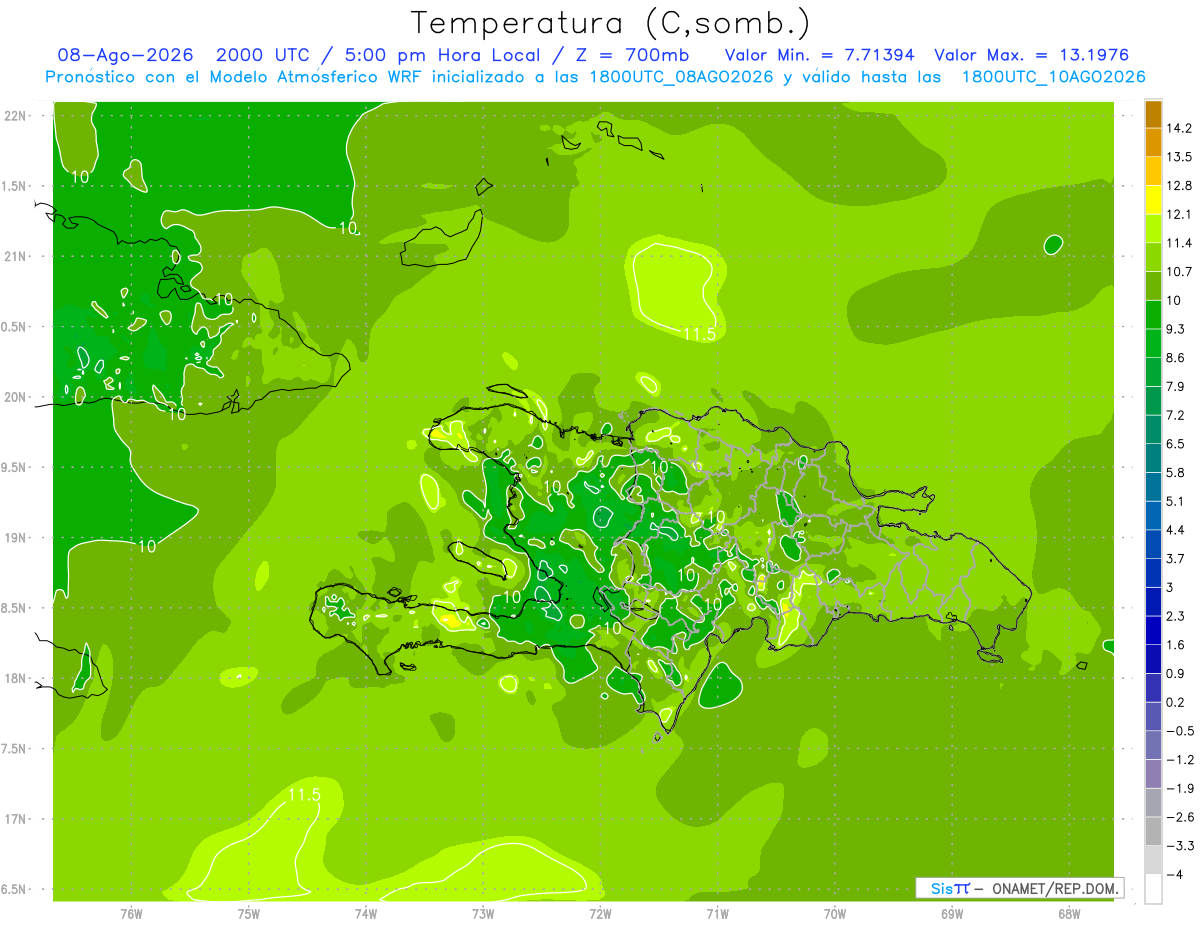Click the "5.1" colorbar label

coord(1177,501)
